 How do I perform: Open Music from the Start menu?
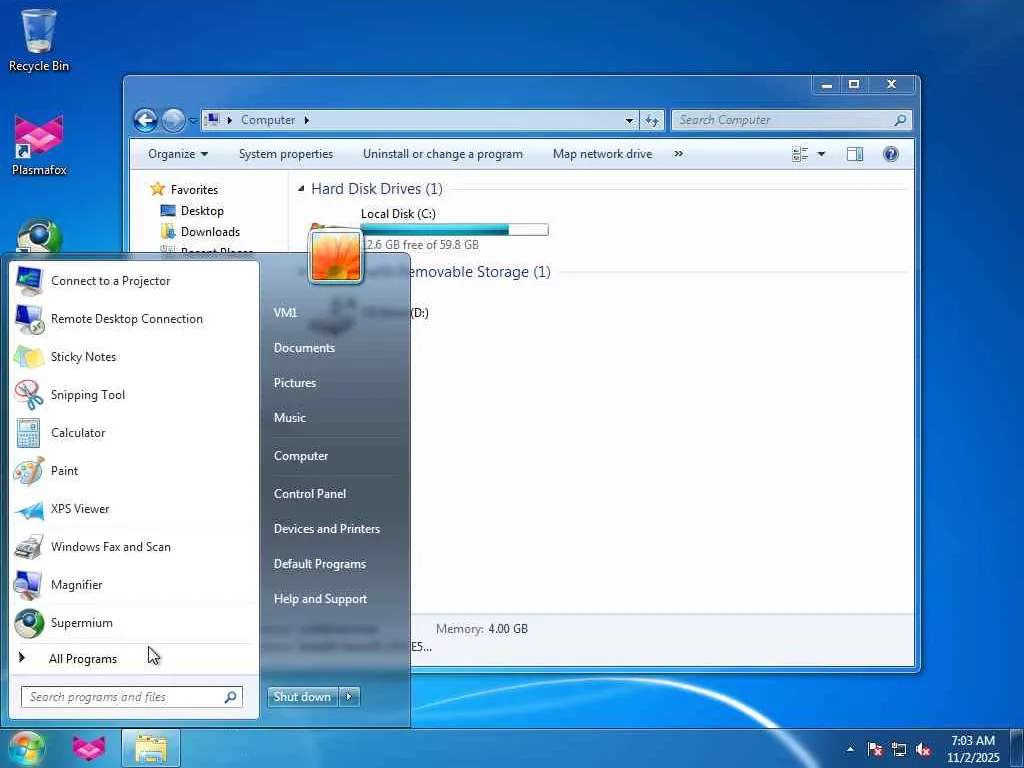tap(290, 418)
